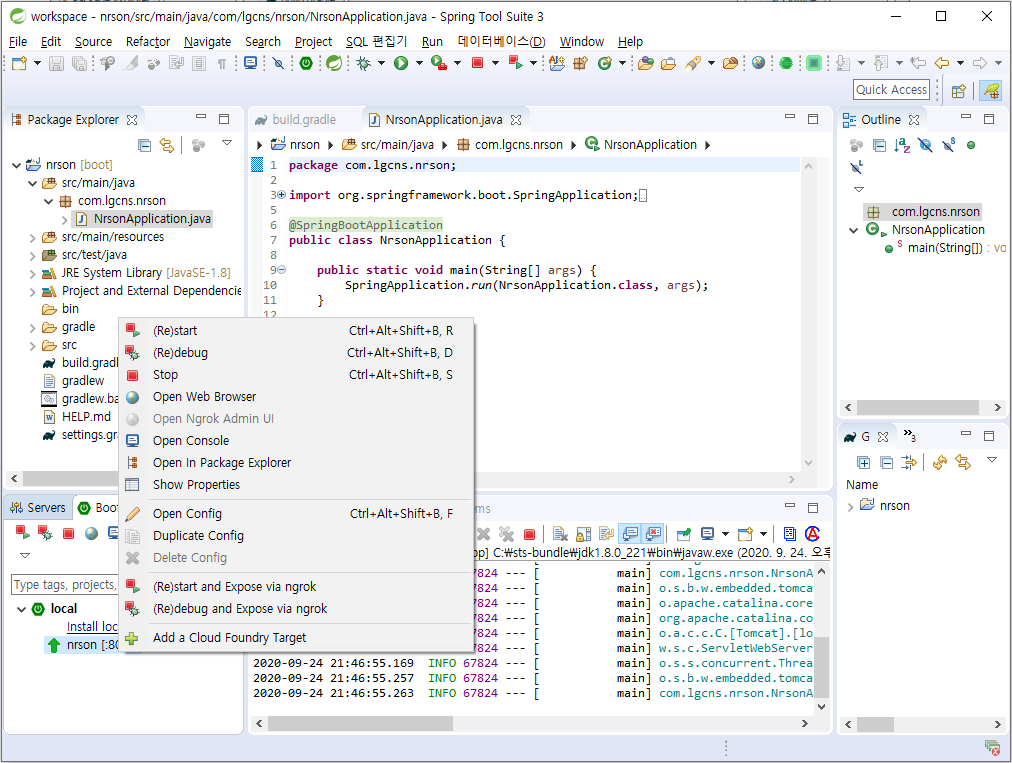The image size is (1012, 763).
Task: Select (Re)start and Expose via ngrok
Action: pyautogui.click(x=296, y=586)
